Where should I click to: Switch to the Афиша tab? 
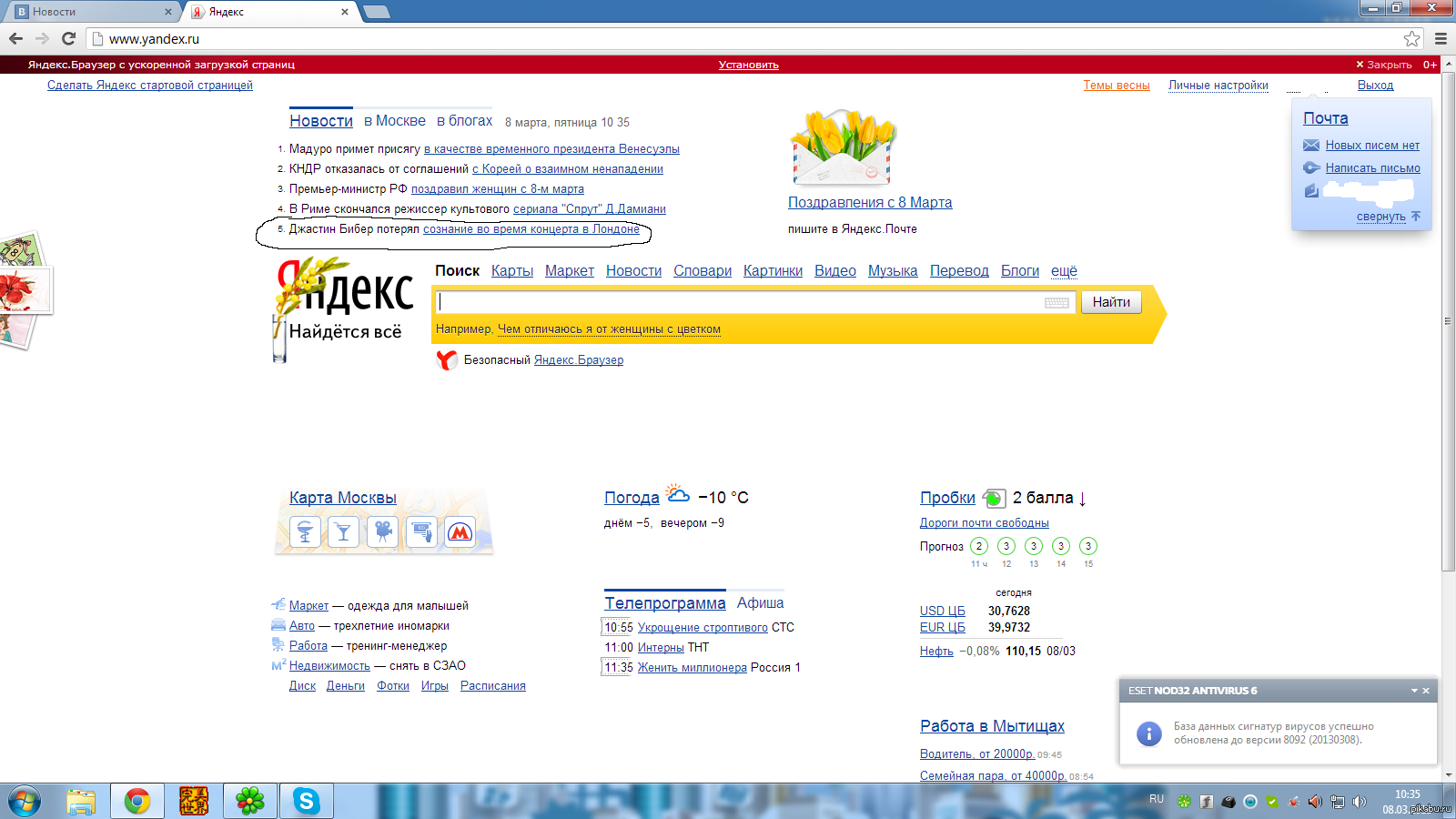760,603
